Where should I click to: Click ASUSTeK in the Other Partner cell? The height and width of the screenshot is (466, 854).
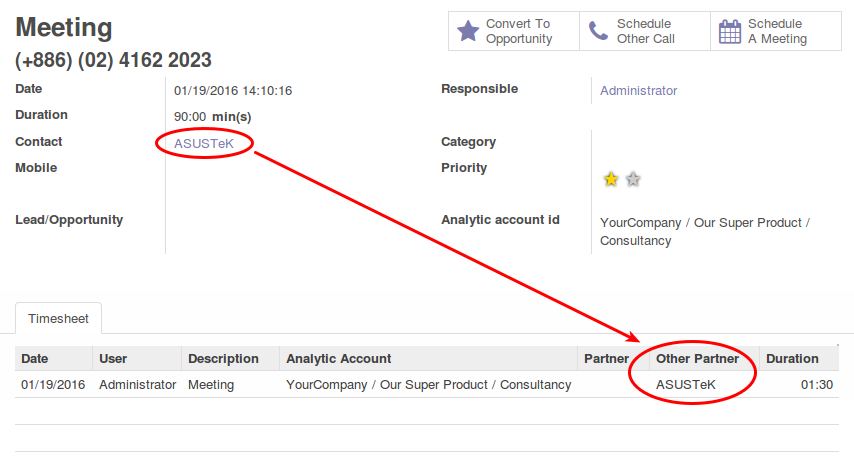[685, 385]
